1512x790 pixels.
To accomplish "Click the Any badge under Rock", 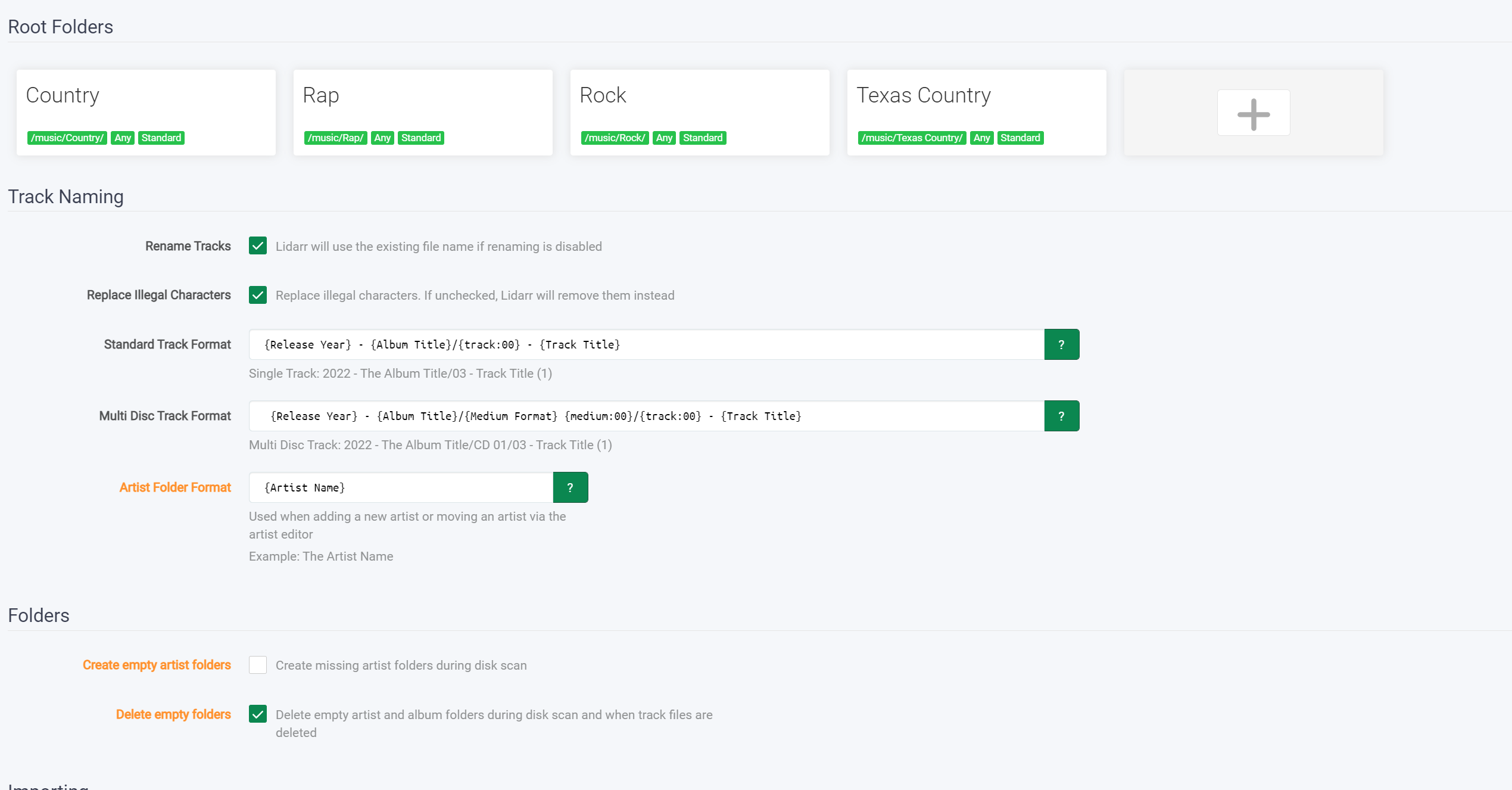I will pyautogui.click(x=663, y=138).
